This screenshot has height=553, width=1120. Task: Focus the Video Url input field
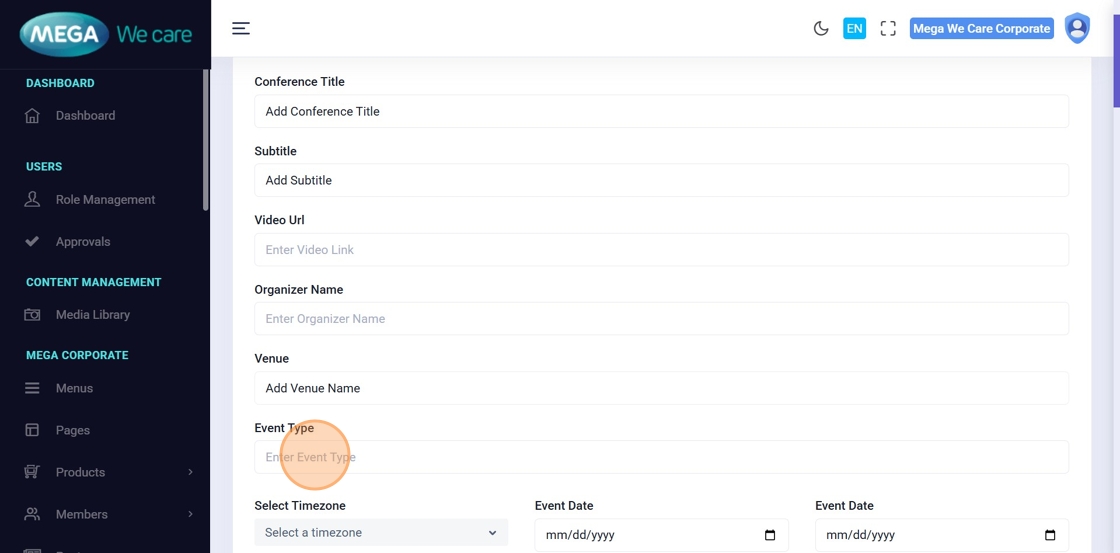[661, 250]
